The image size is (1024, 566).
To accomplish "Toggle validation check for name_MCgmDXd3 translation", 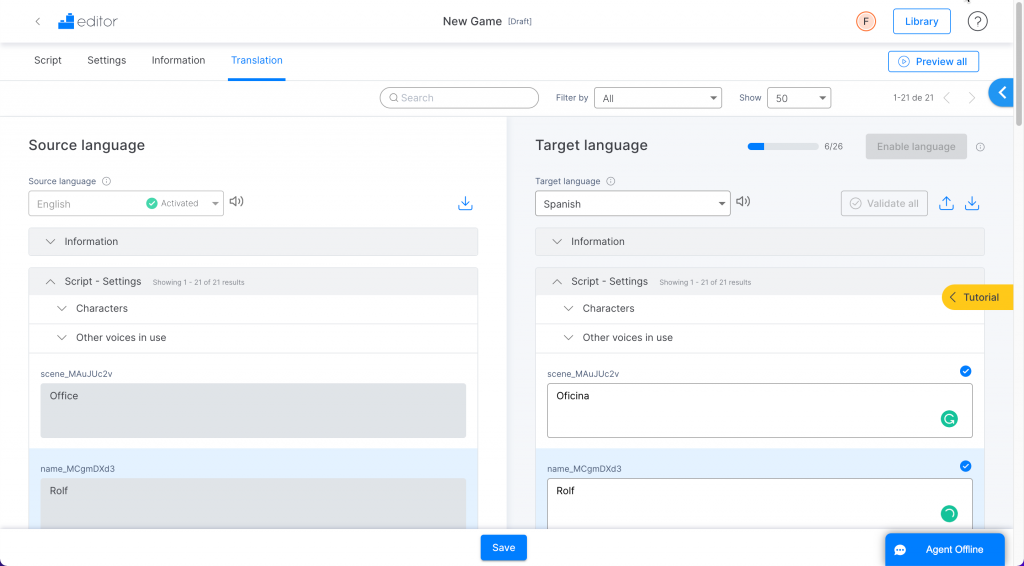I will pos(965,466).
